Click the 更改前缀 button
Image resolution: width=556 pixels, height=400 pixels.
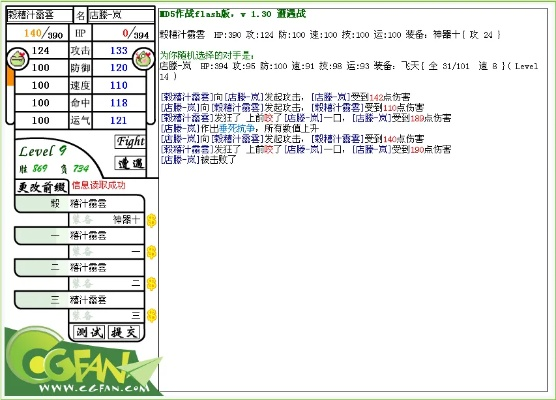tap(42, 187)
